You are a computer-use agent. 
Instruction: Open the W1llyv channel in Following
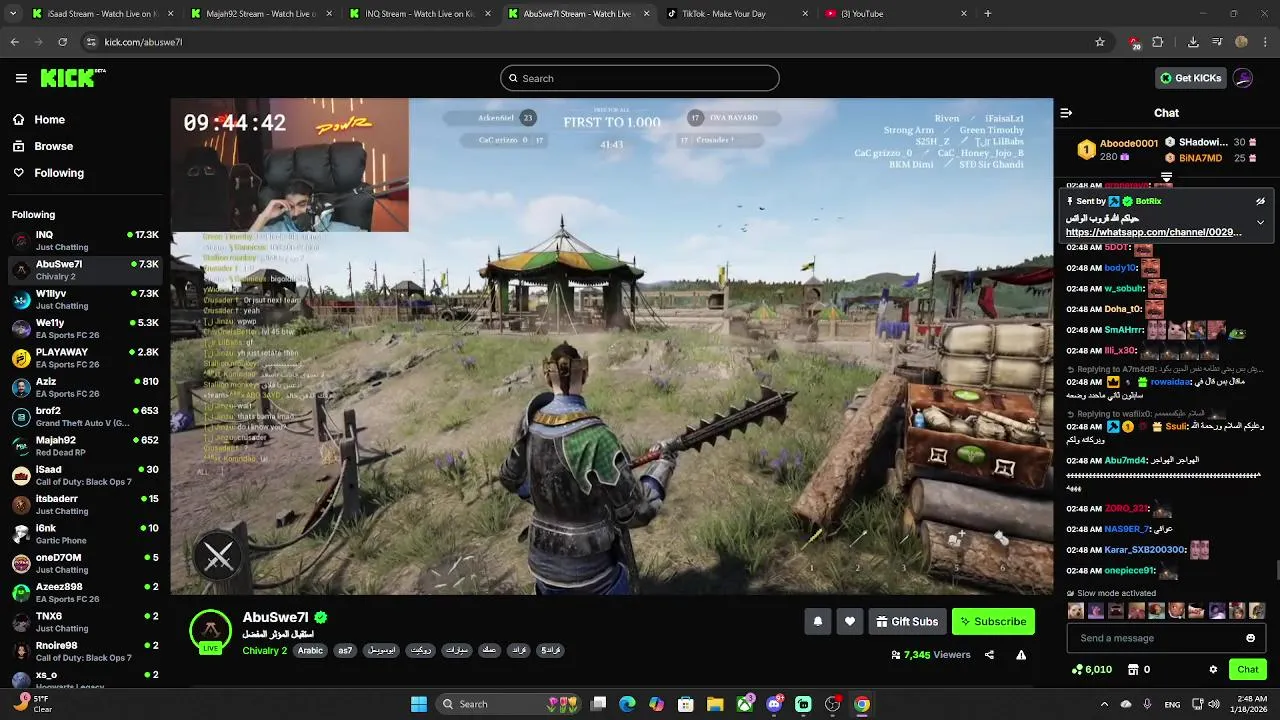pyautogui.click(x=85, y=299)
